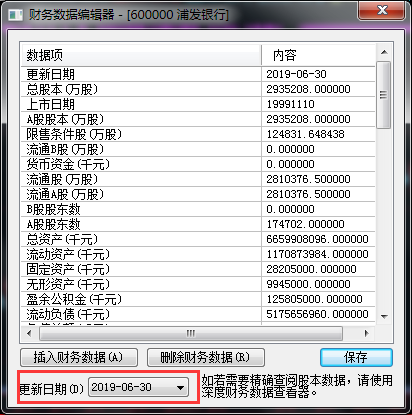Click the app icon in the title bar
The width and height of the screenshot is (412, 415).
point(15,15)
